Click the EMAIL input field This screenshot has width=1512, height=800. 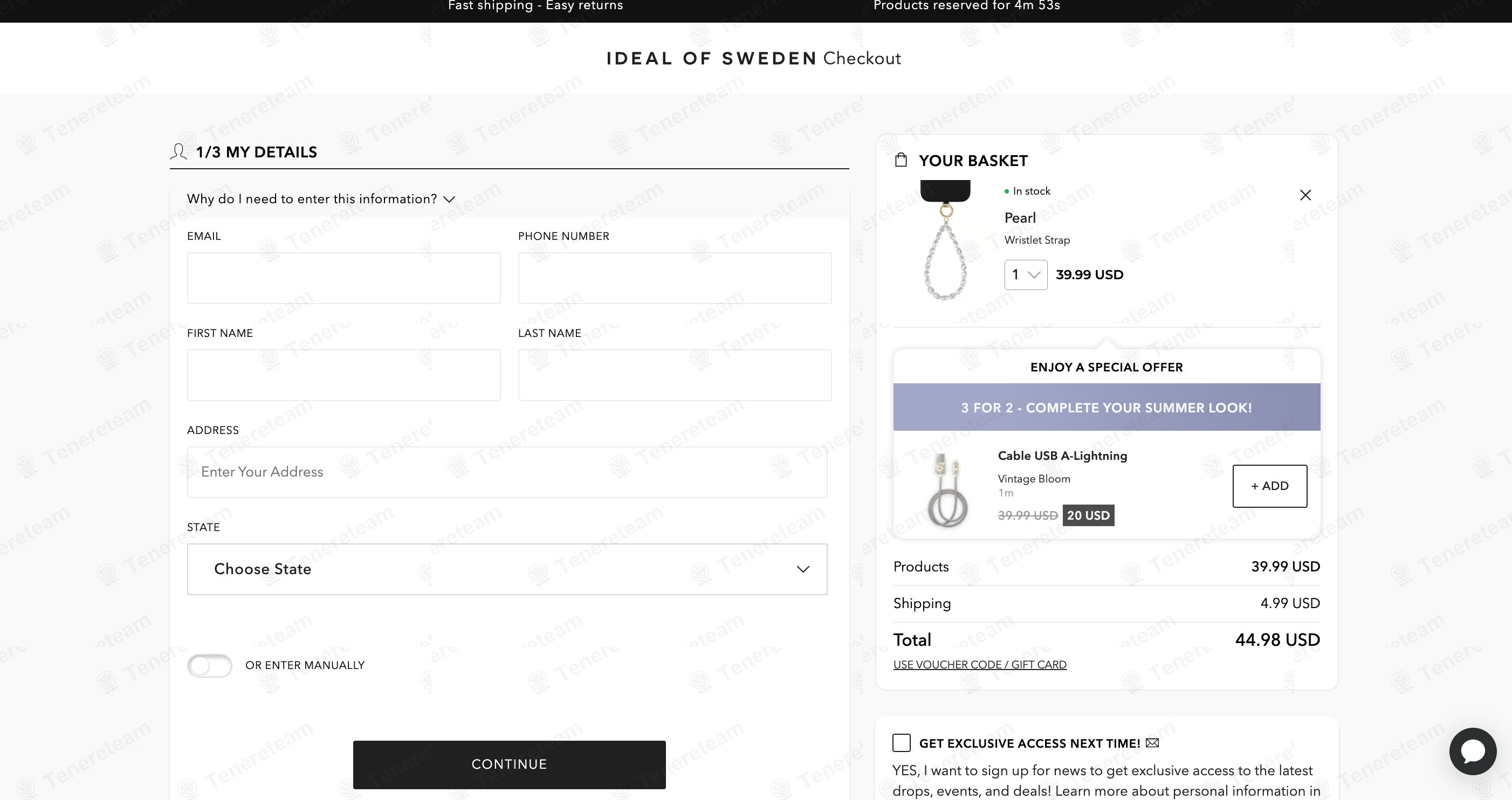(343, 278)
